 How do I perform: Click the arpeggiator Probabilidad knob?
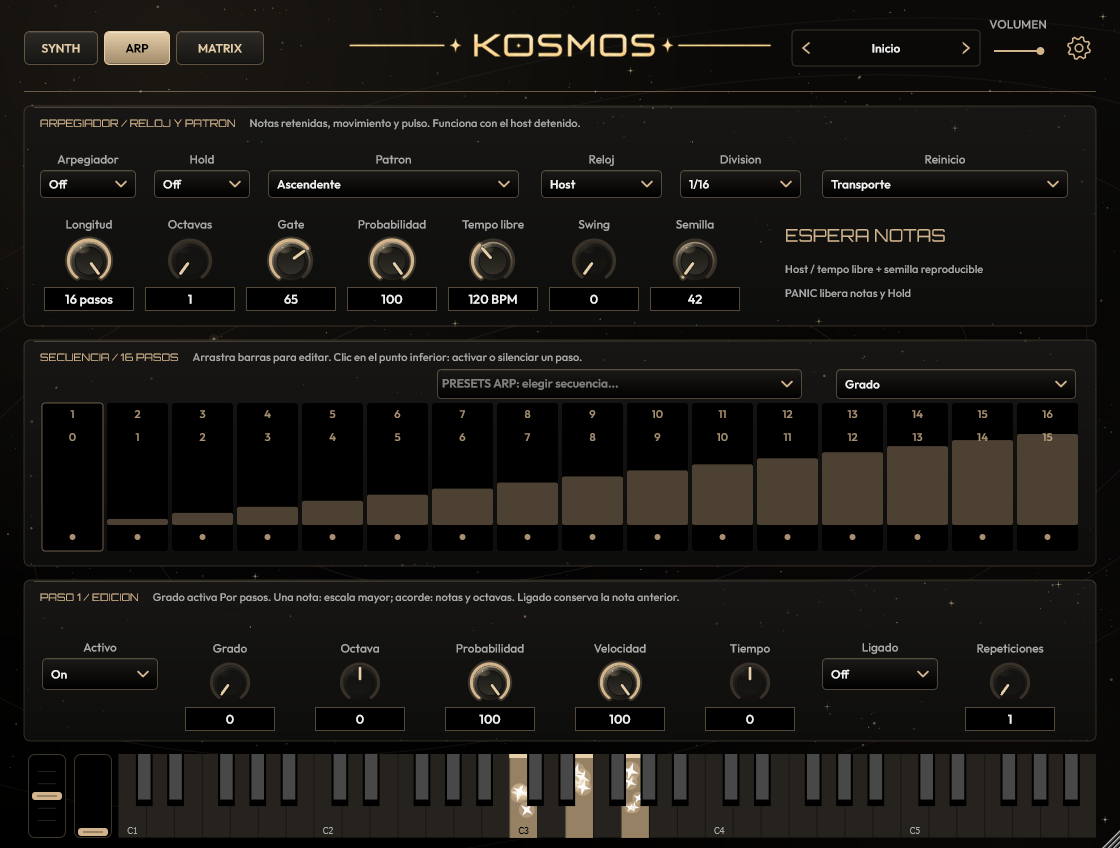coord(391,260)
